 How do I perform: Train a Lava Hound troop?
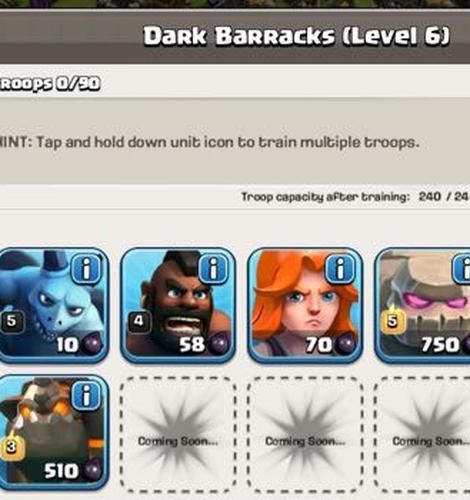click(53, 432)
